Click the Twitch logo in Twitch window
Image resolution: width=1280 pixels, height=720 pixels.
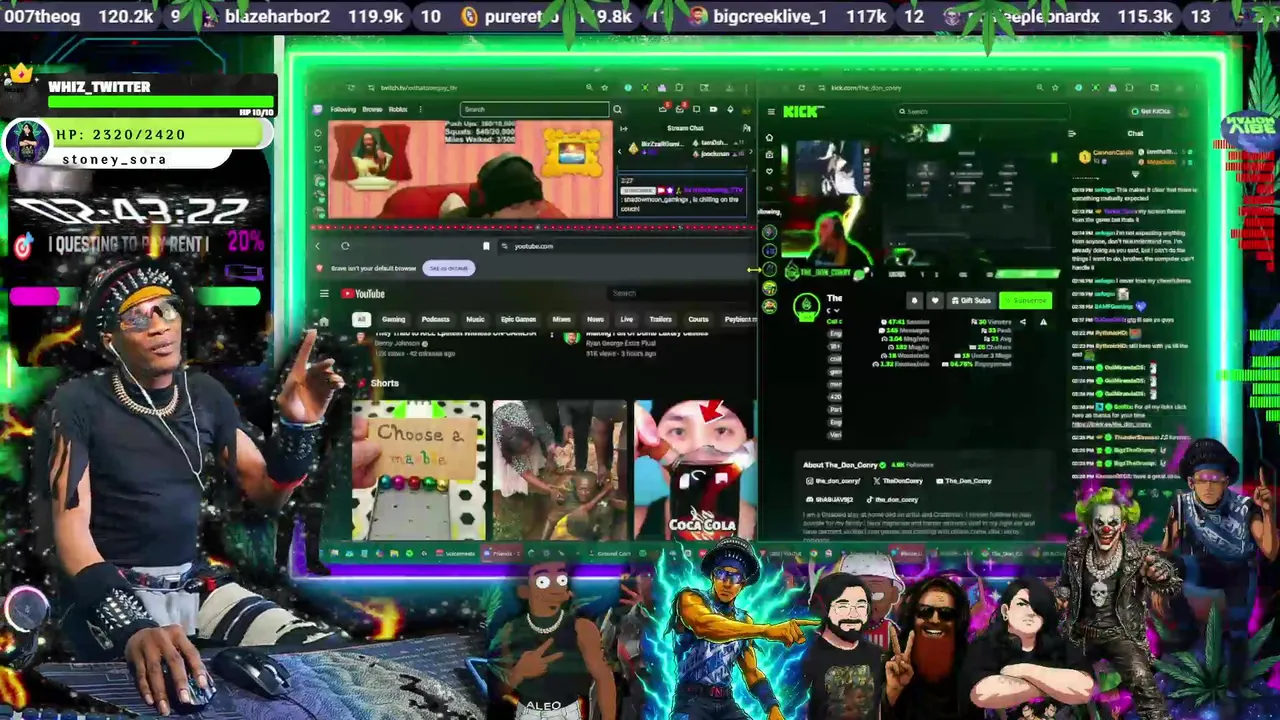pyautogui.click(x=317, y=109)
